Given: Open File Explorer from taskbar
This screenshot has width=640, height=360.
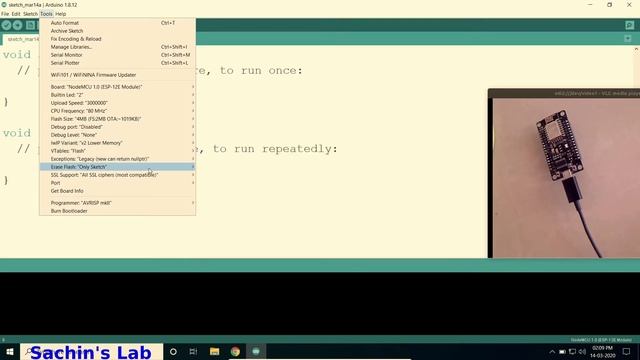Looking at the screenshot, I should [214, 351].
